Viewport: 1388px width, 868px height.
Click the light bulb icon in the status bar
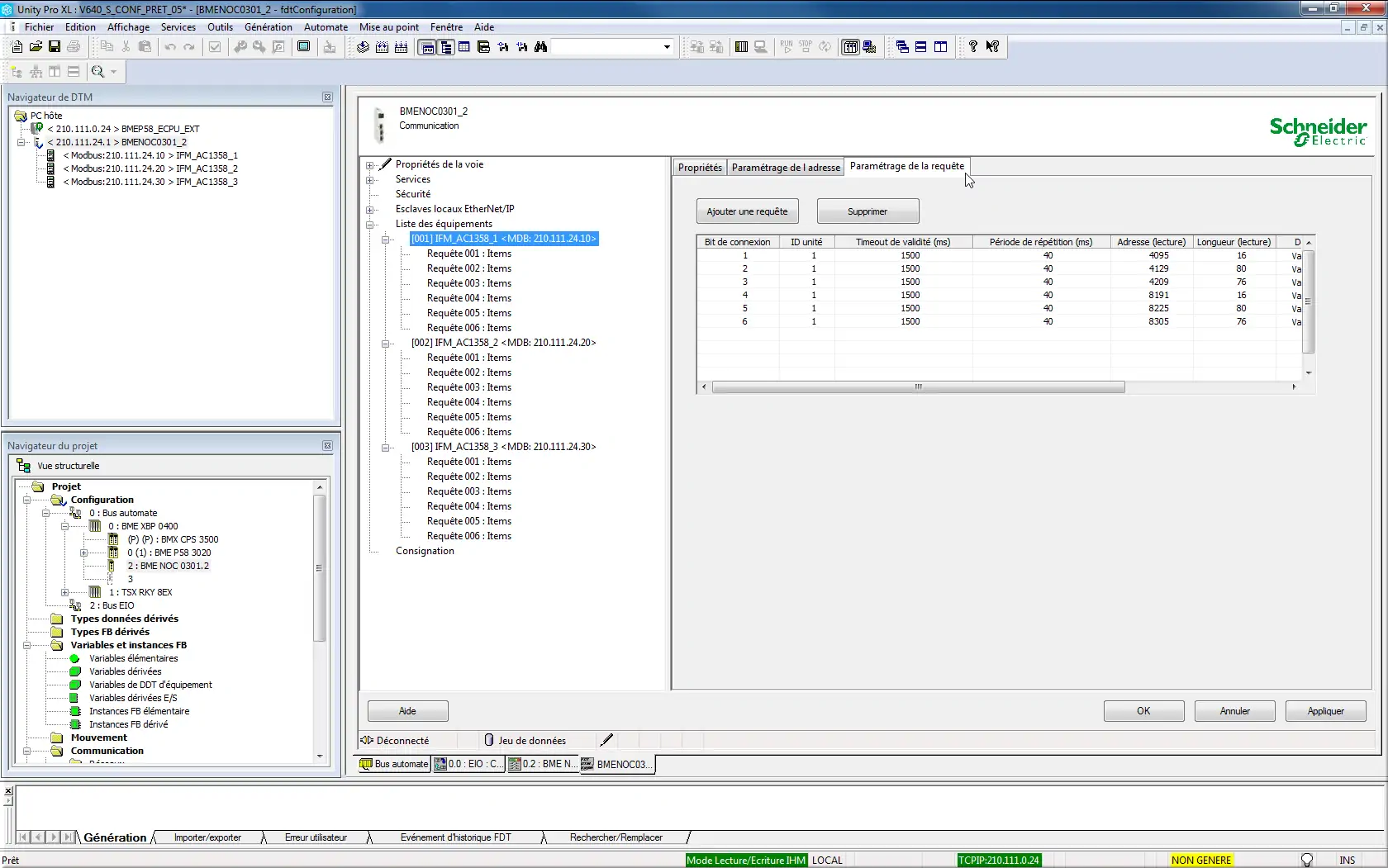(1307, 860)
